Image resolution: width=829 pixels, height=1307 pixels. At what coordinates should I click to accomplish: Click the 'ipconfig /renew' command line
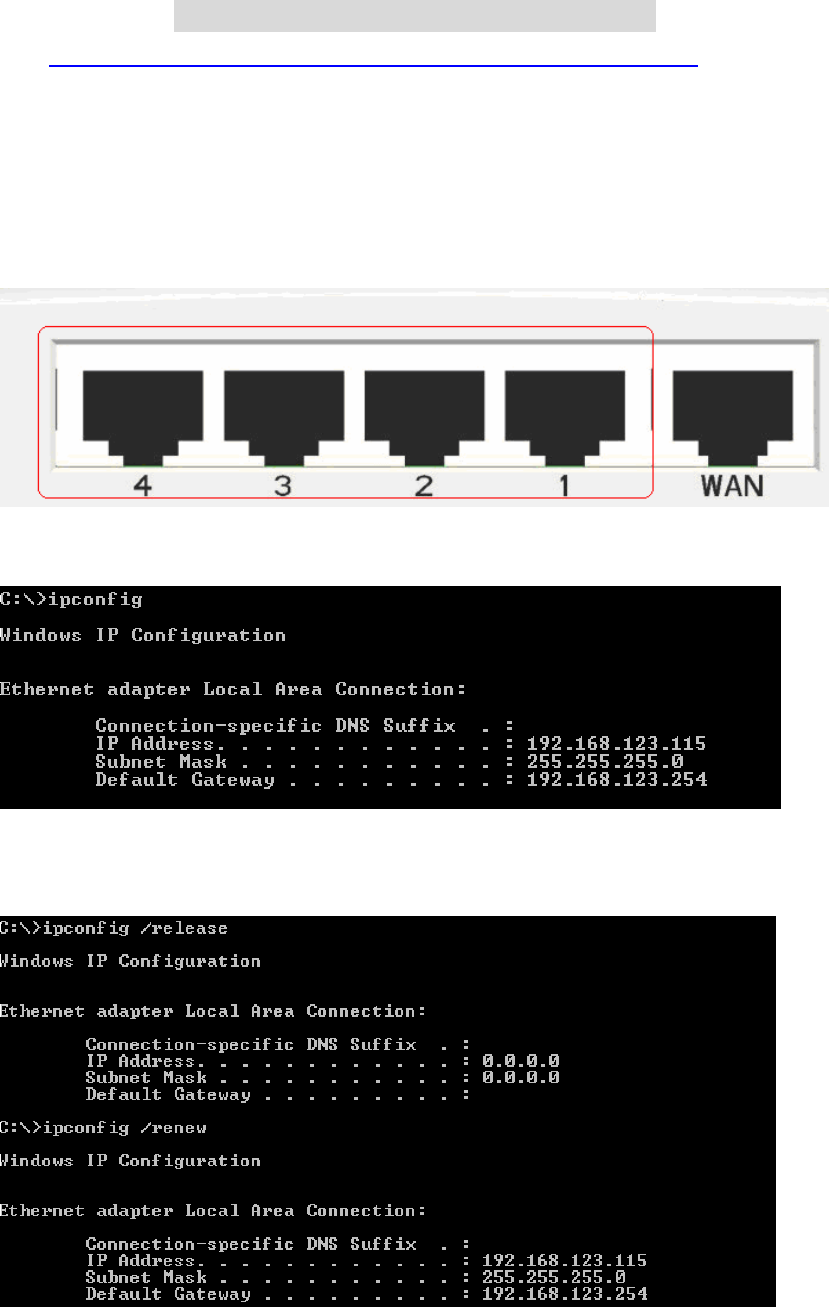click(109, 1127)
